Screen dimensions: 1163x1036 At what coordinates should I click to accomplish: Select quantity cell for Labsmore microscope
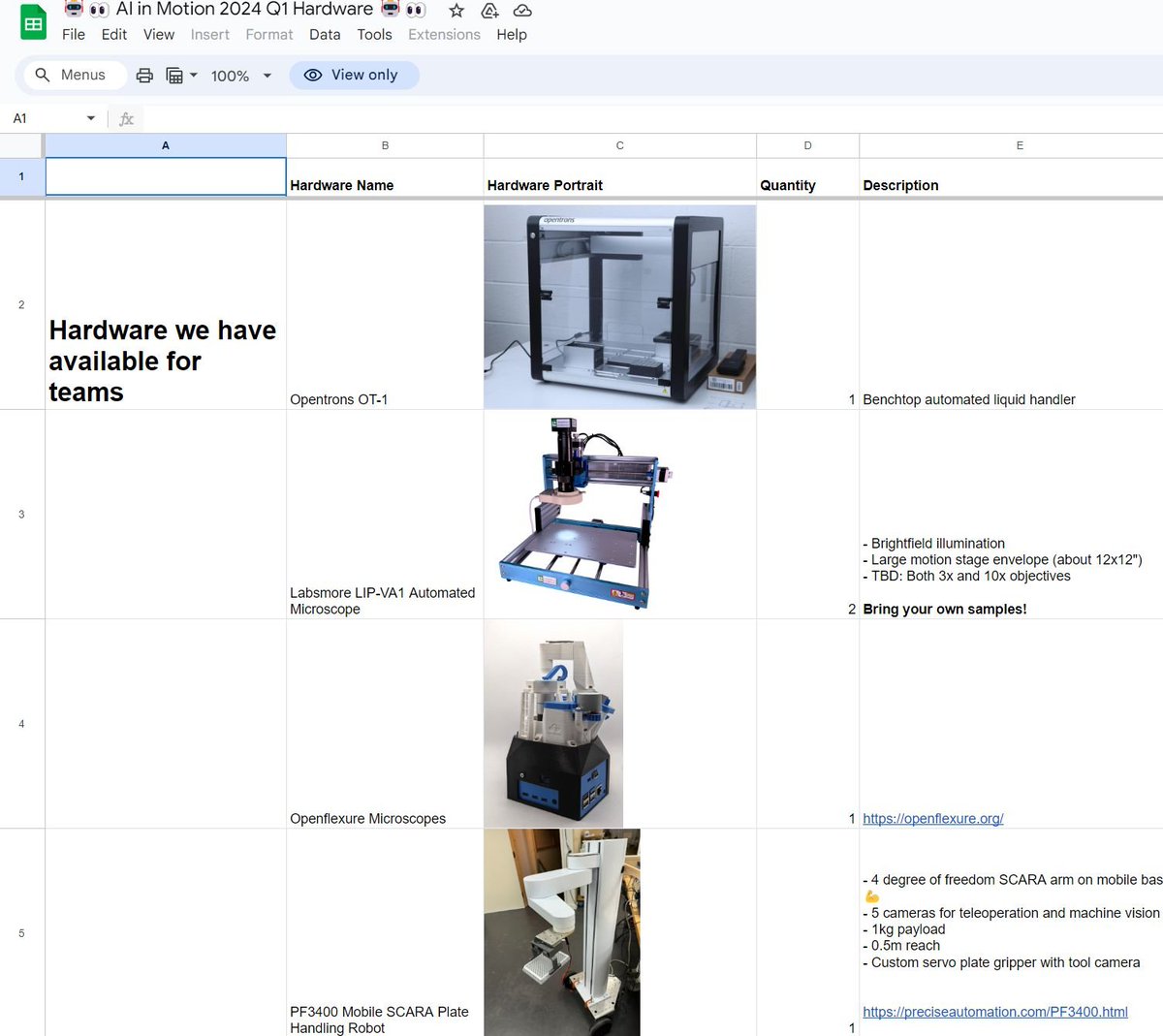807,515
